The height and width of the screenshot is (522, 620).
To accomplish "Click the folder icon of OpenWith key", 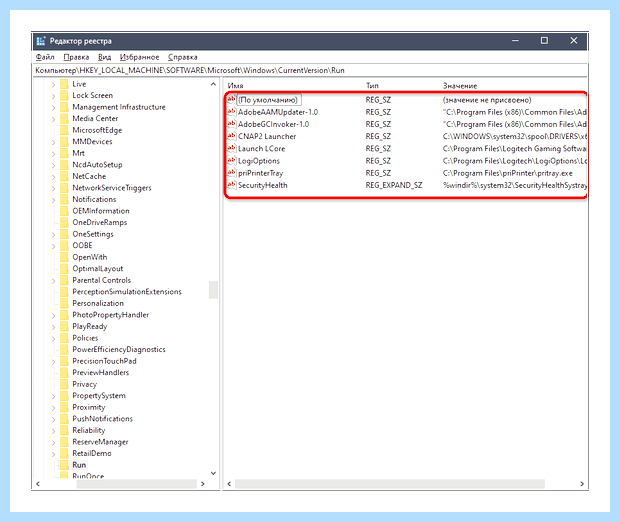I will (64, 257).
